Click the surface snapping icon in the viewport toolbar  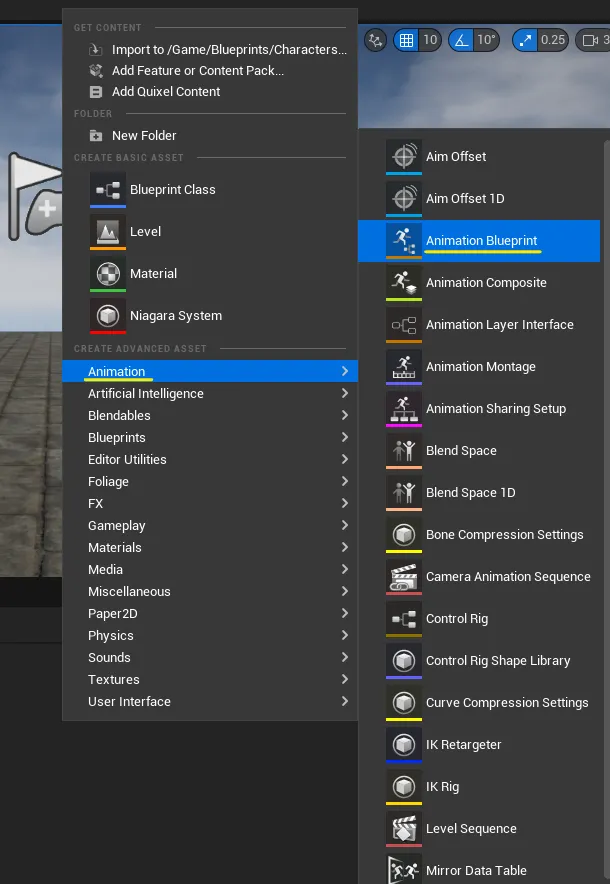tap(375, 40)
